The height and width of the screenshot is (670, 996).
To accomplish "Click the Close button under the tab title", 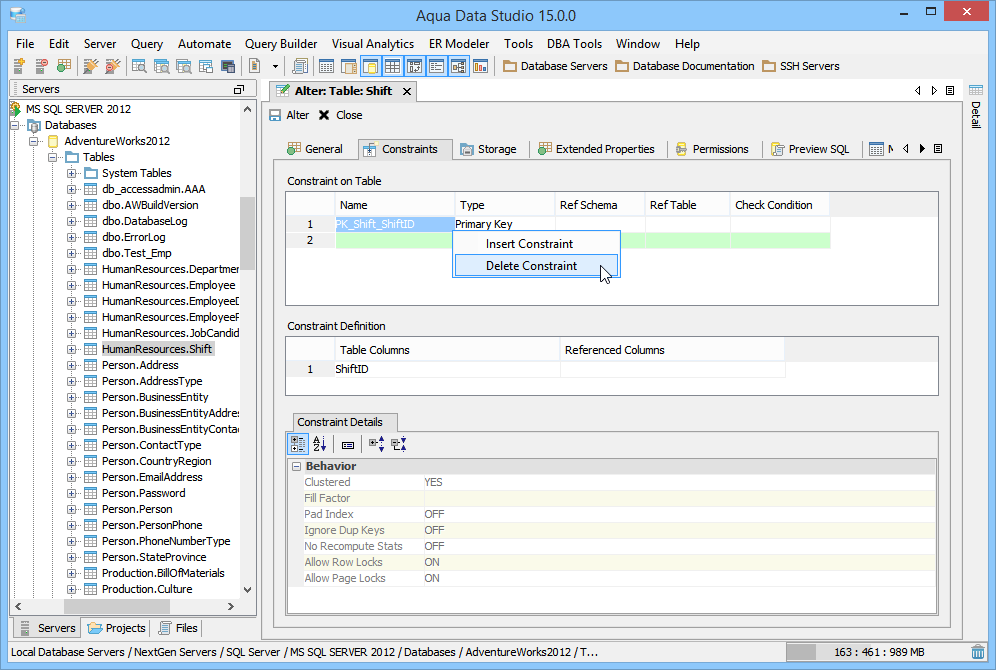I will pyautogui.click(x=340, y=115).
